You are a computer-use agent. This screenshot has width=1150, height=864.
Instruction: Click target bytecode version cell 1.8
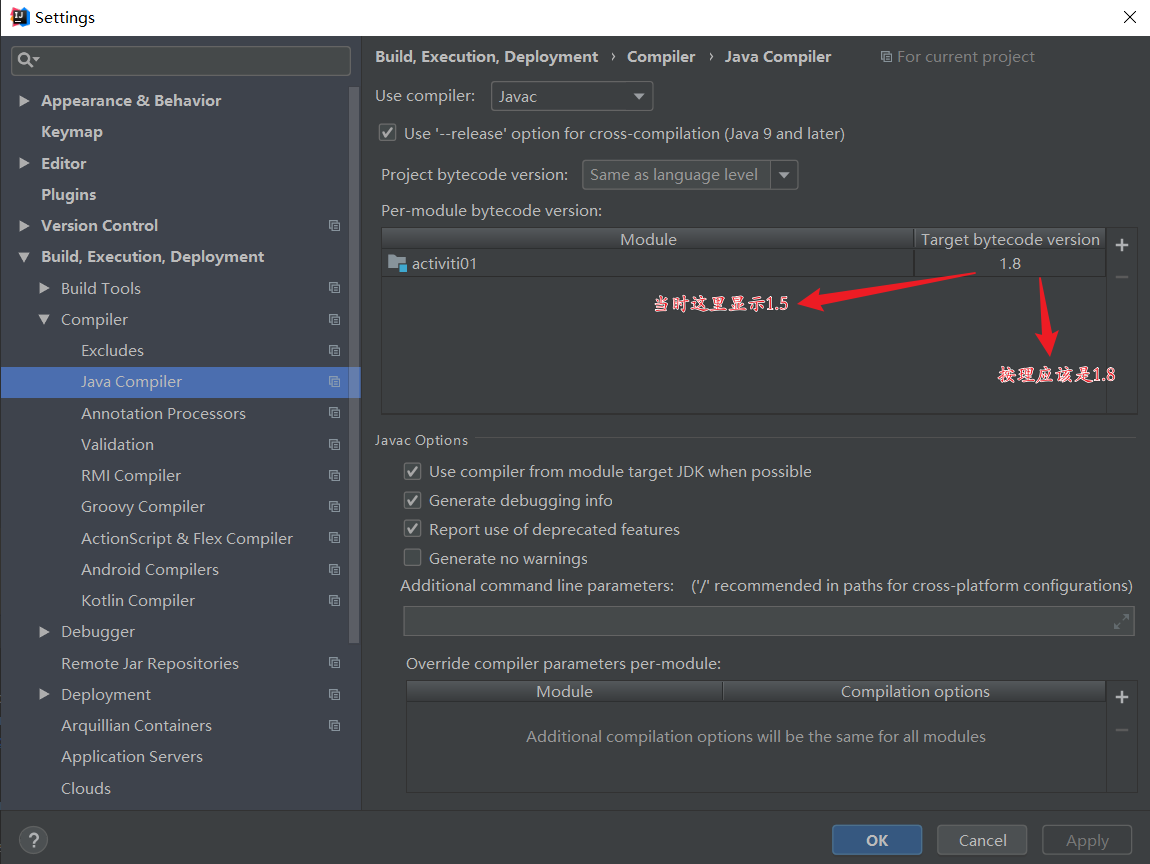1009,263
